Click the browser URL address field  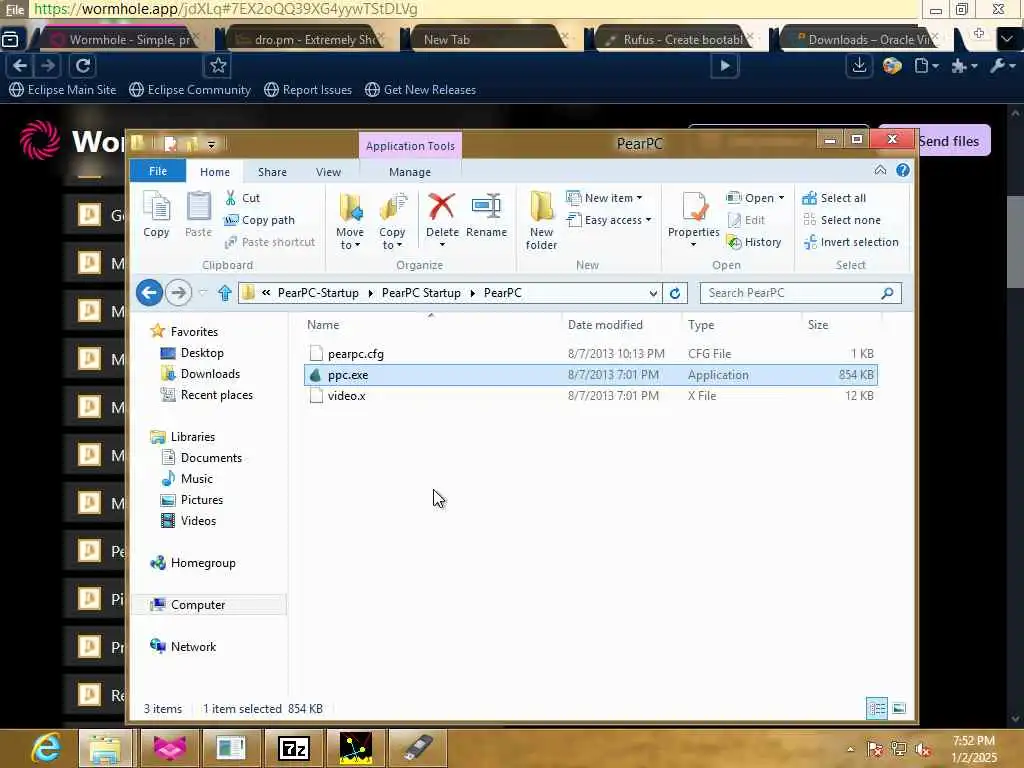(x=473, y=9)
